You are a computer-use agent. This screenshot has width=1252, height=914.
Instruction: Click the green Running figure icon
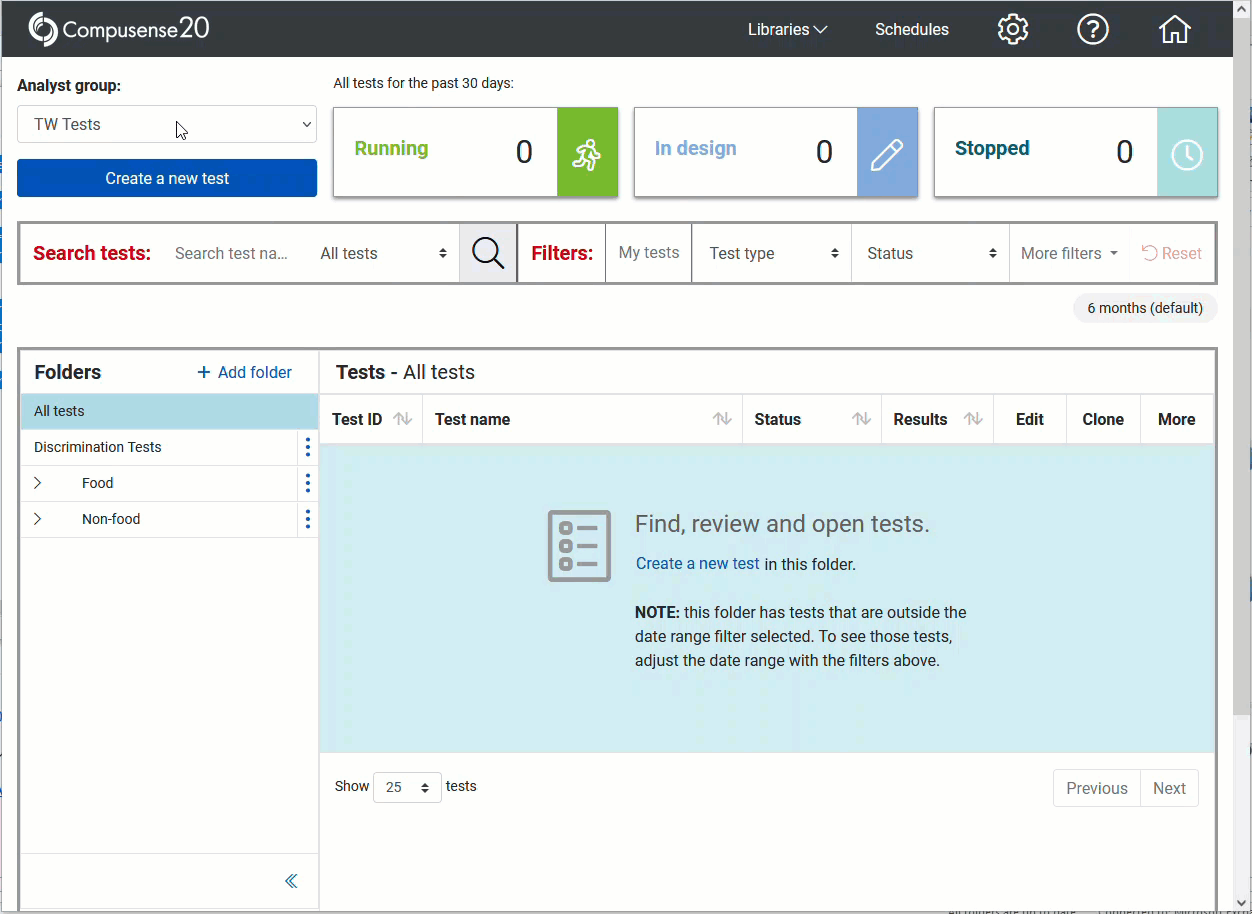click(587, 152)
